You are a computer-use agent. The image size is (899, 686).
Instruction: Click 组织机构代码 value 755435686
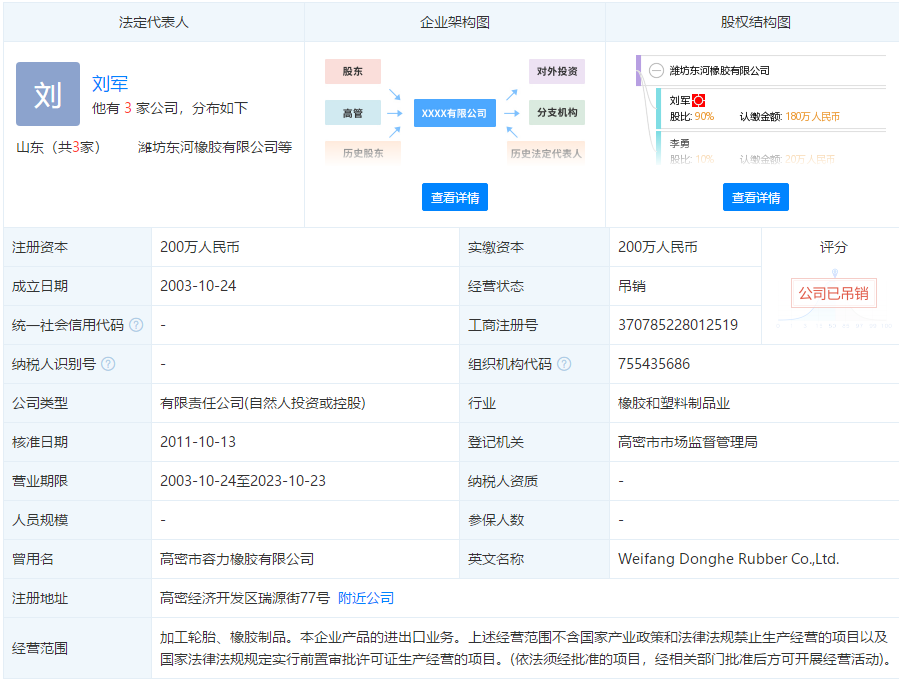pyautogui.click(x=654, y=364)
